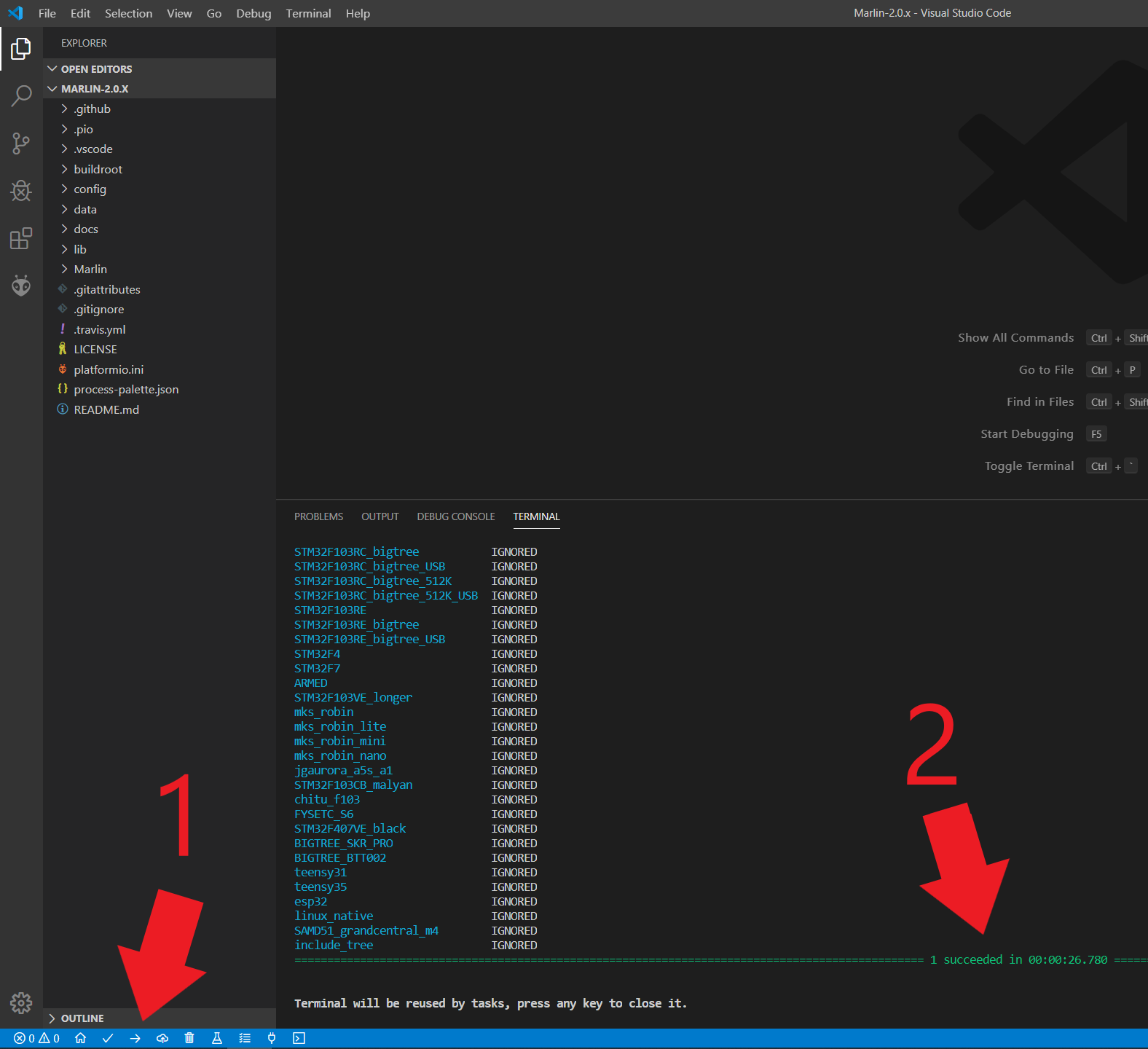The image size is (1148, 1049).
Task: Switch to the DEBUG CONSOLE tab
Action: click(456, 516)
